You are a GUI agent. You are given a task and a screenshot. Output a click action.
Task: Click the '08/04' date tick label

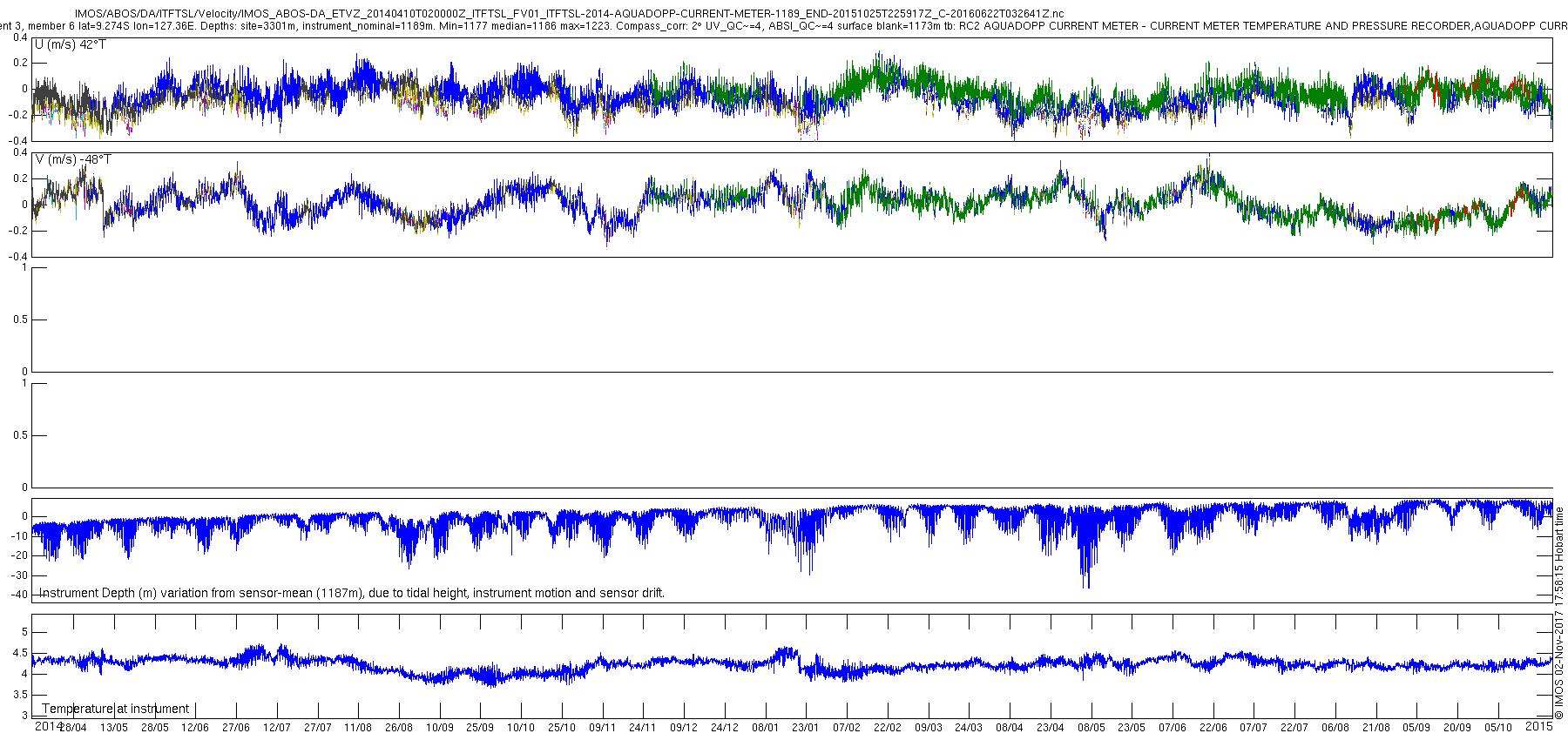click(x=1010, y=728)
